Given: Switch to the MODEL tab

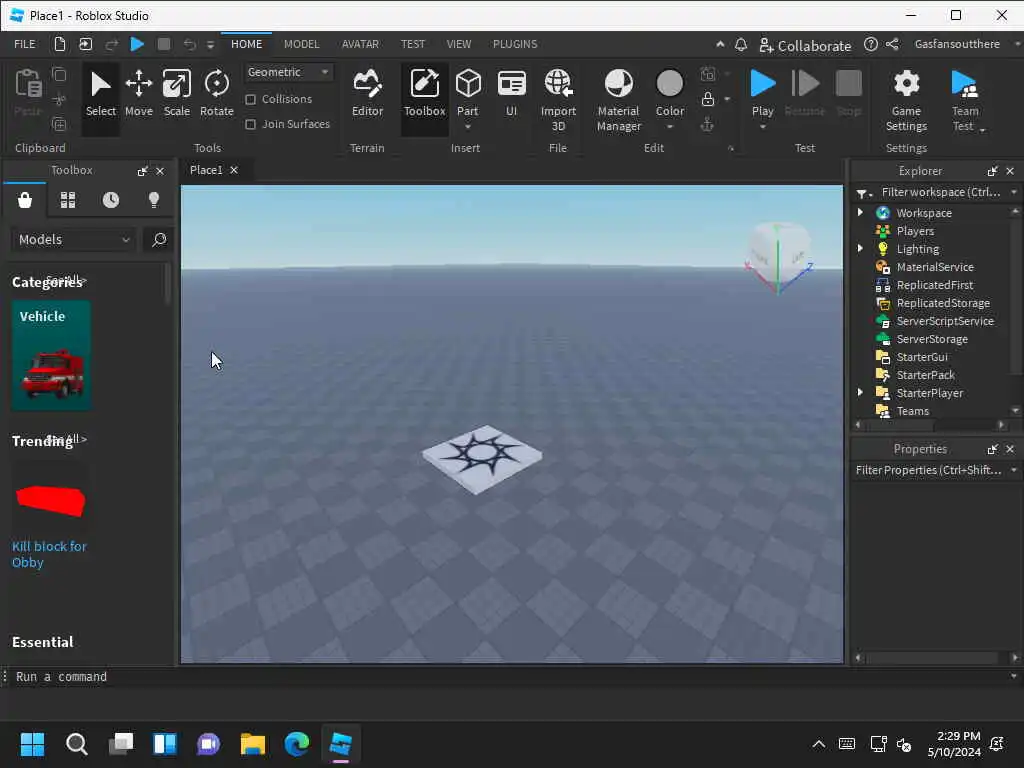Looking at the screenshot, I should tap(301, 44).
